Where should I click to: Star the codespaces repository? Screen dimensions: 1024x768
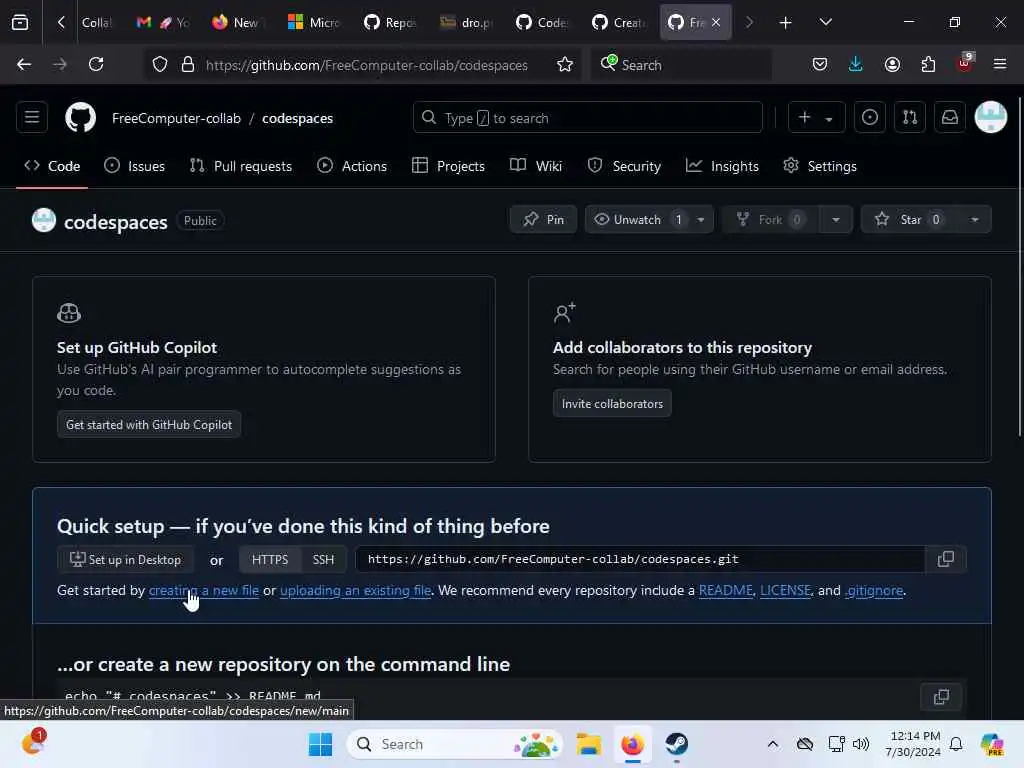910,219
